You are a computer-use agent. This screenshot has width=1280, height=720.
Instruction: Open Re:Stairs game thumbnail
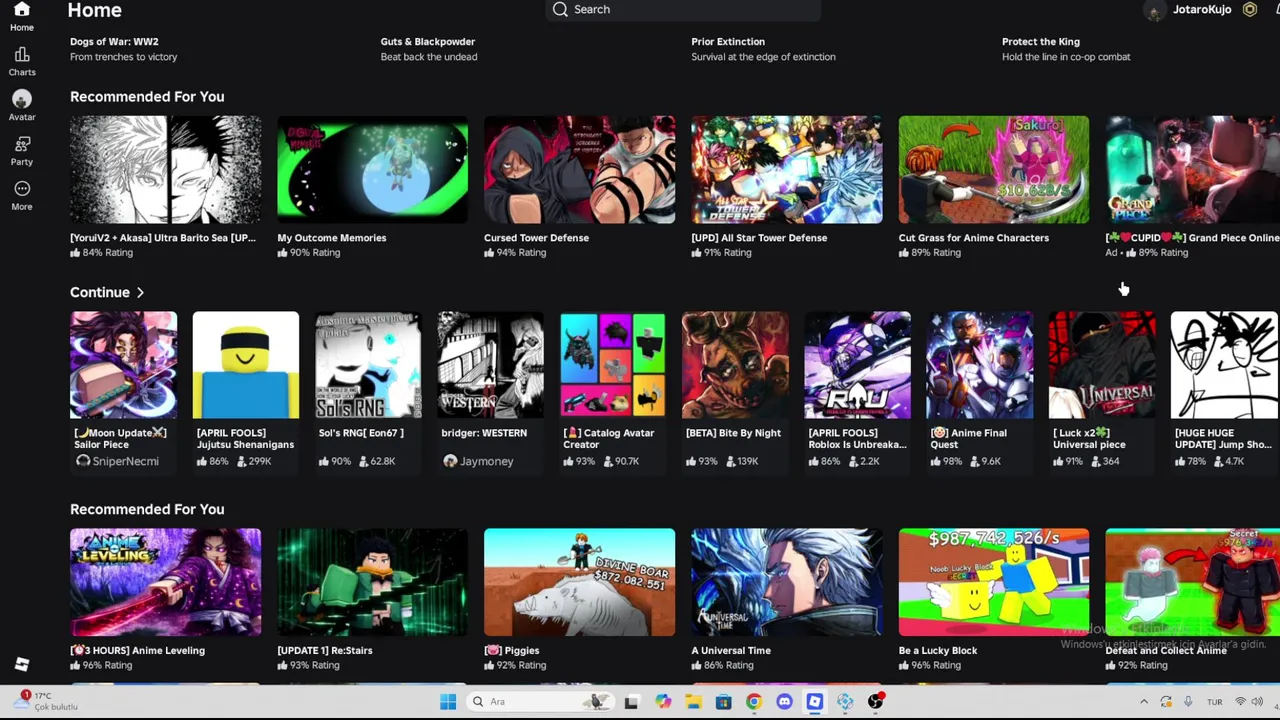pos(372,582)
